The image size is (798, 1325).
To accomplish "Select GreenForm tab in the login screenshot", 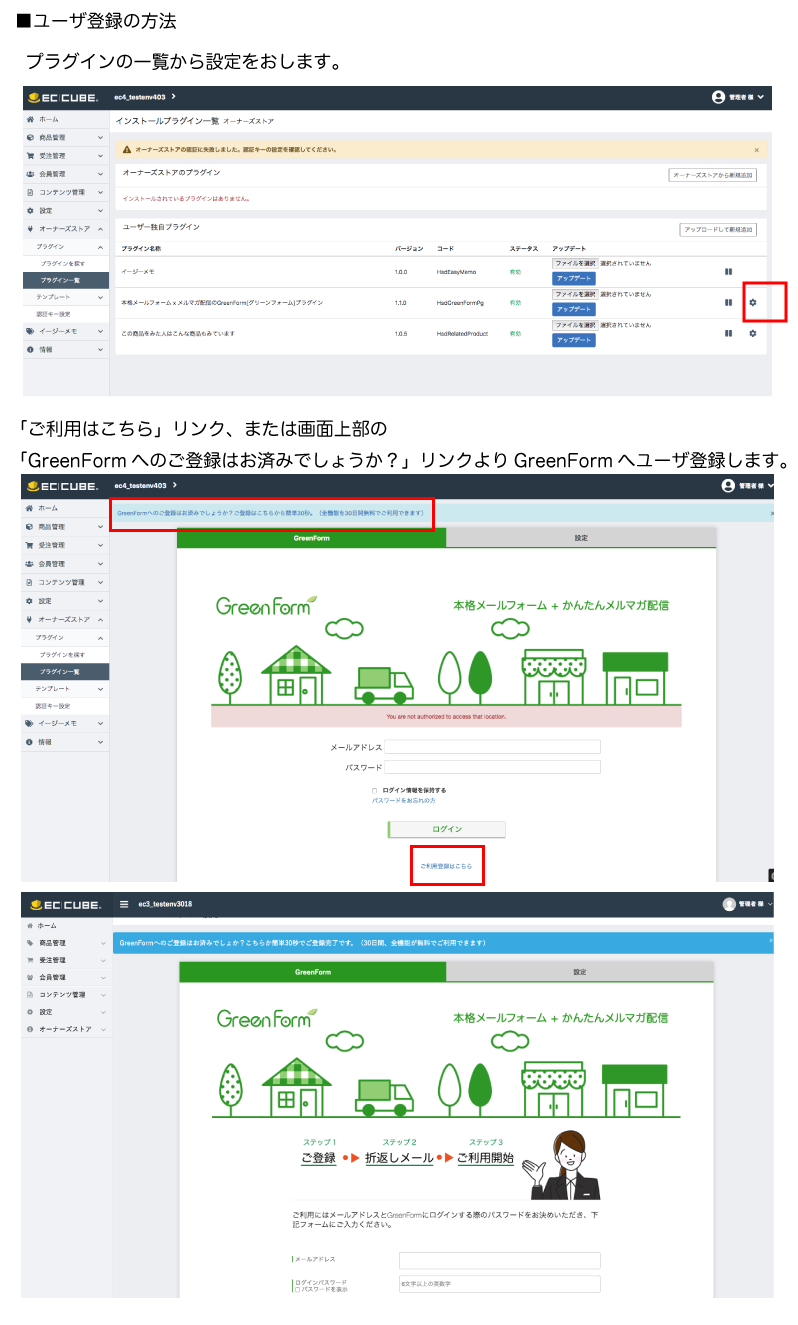I will coord(311,538).
